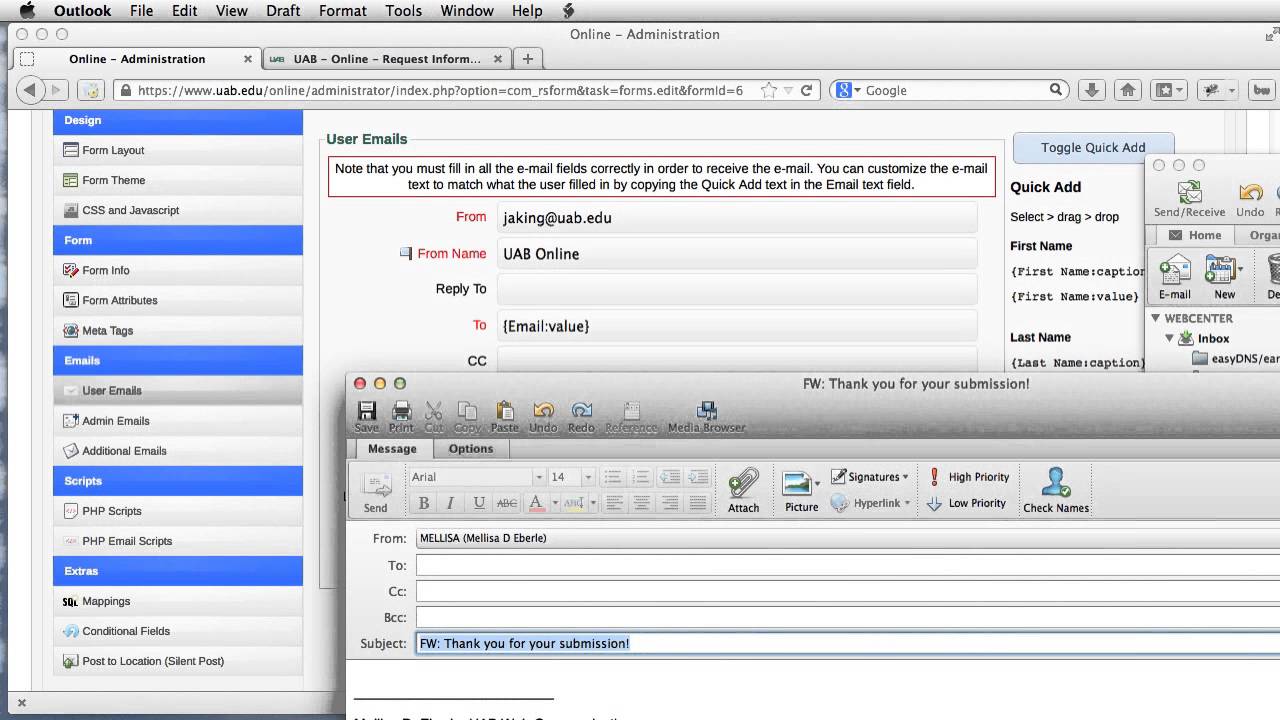Open Form Layout in sidebar
This screenshot has width=1280, height=720.
178,150
